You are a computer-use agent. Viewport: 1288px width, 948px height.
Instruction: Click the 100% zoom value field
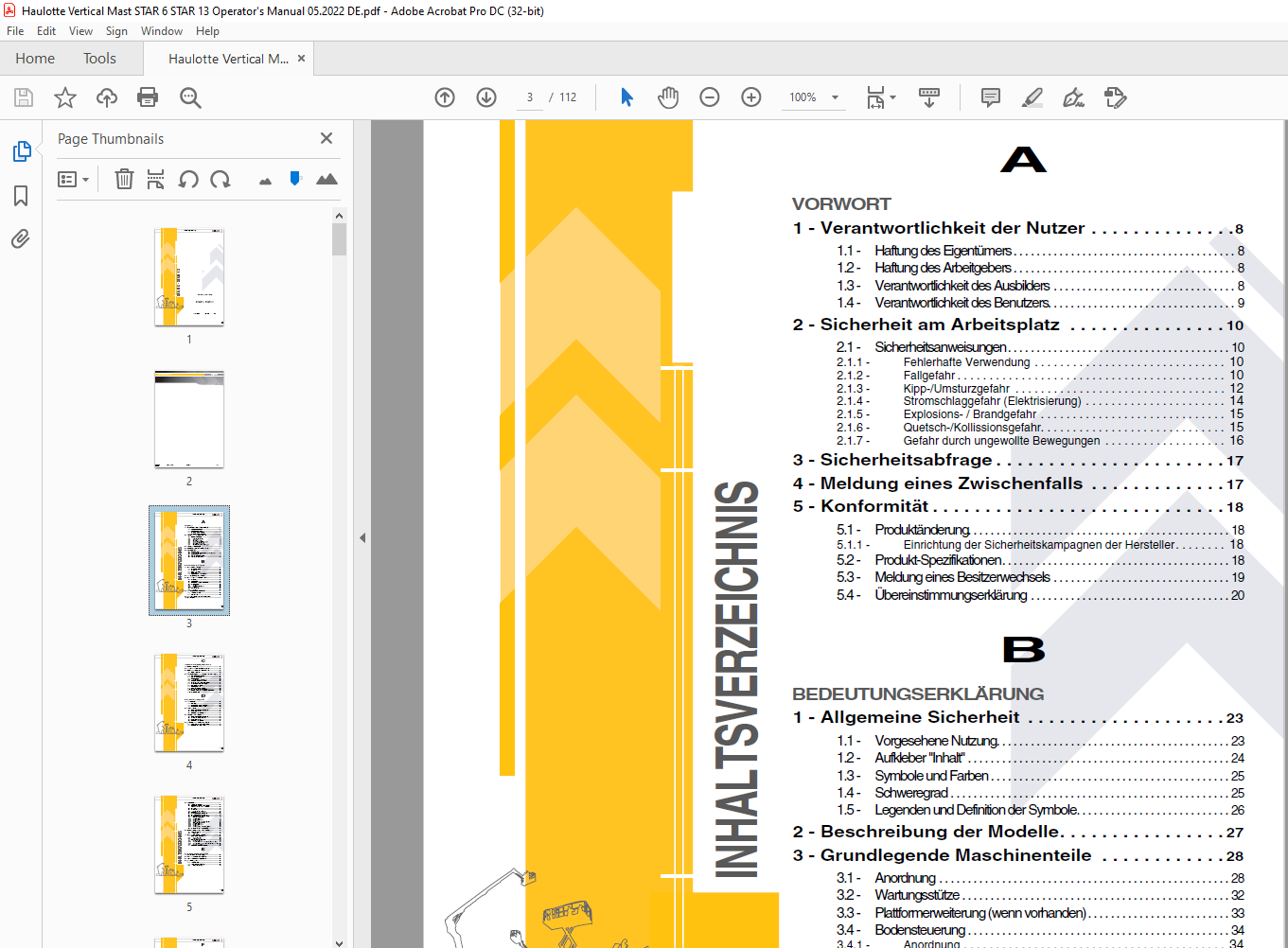pos(803,97)
